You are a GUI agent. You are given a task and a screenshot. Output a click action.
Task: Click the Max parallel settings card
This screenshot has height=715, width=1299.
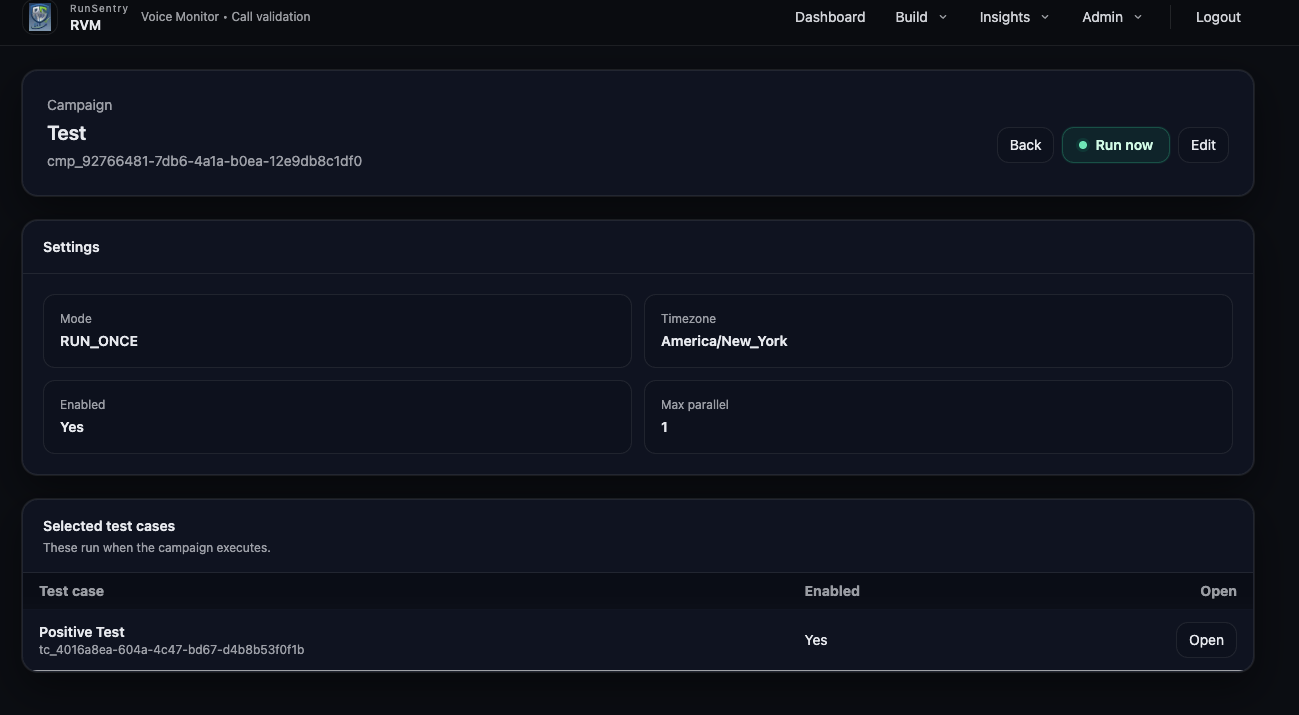(x=937, y=417)
